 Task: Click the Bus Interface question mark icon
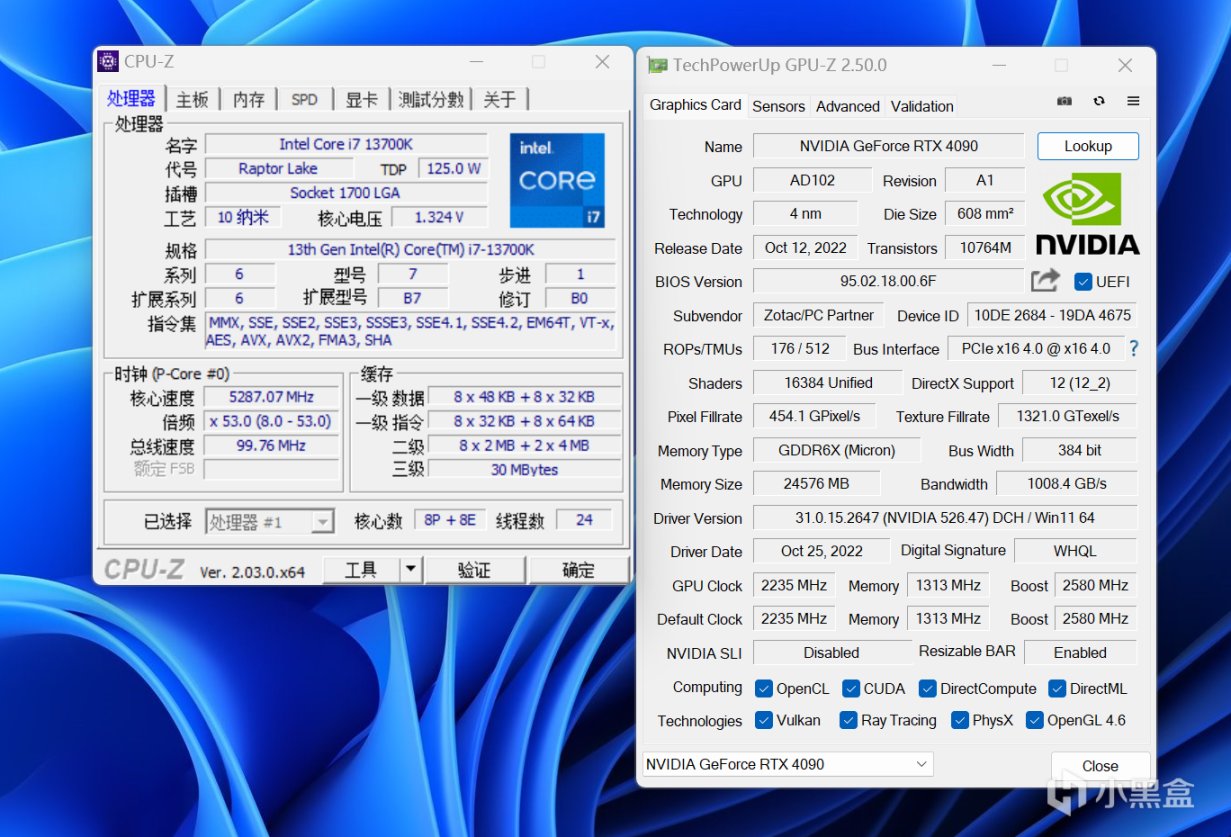(1133, 349)
